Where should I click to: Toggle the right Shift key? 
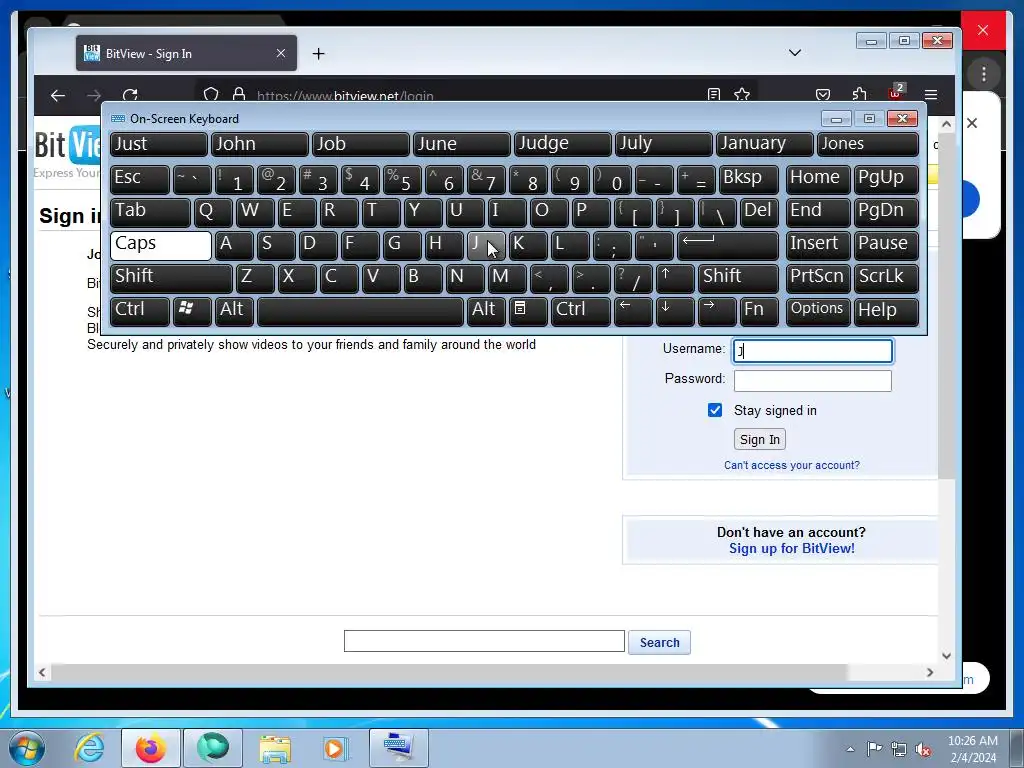pos(739,278)
